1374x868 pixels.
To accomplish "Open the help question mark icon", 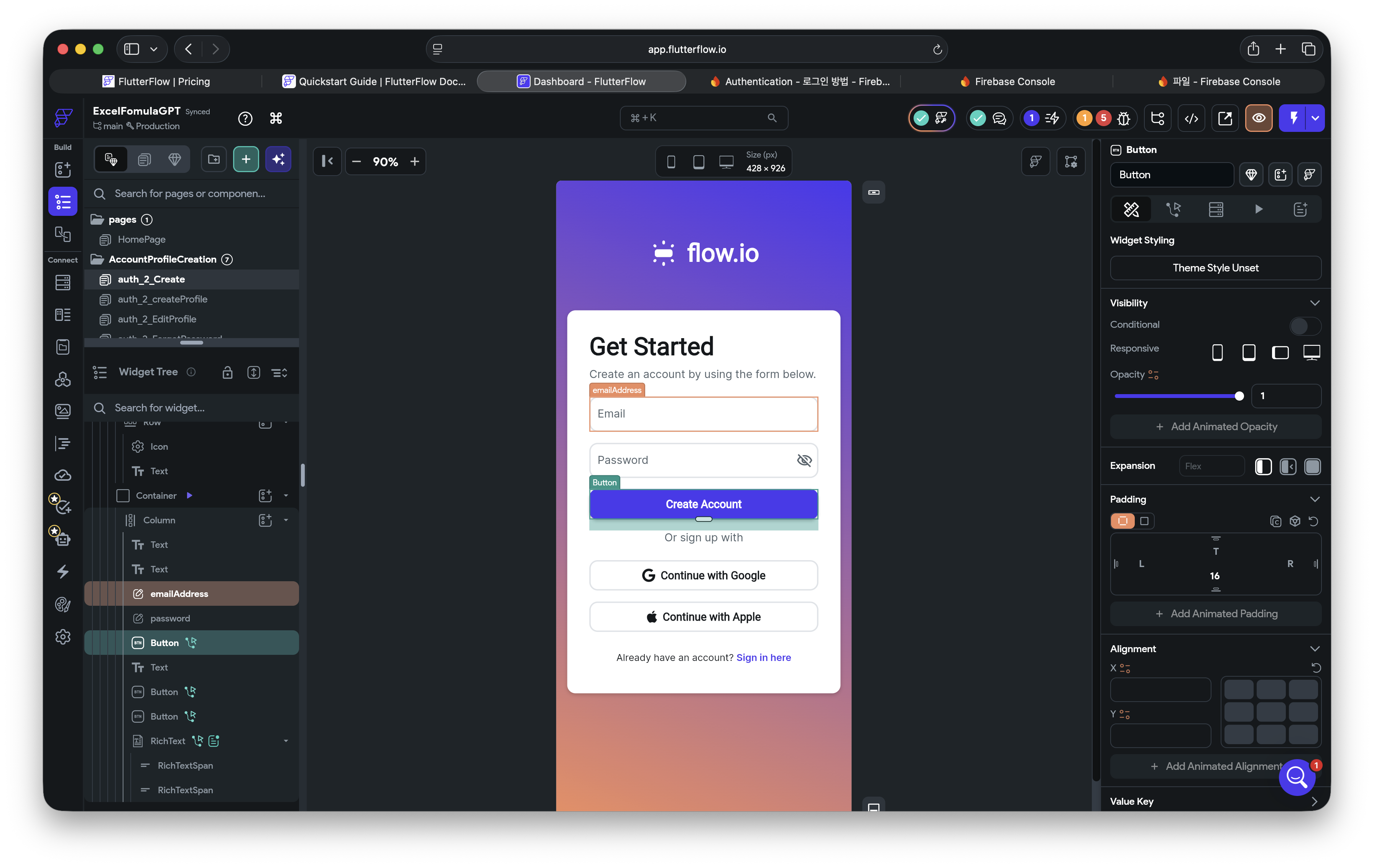I will point(245,118).
